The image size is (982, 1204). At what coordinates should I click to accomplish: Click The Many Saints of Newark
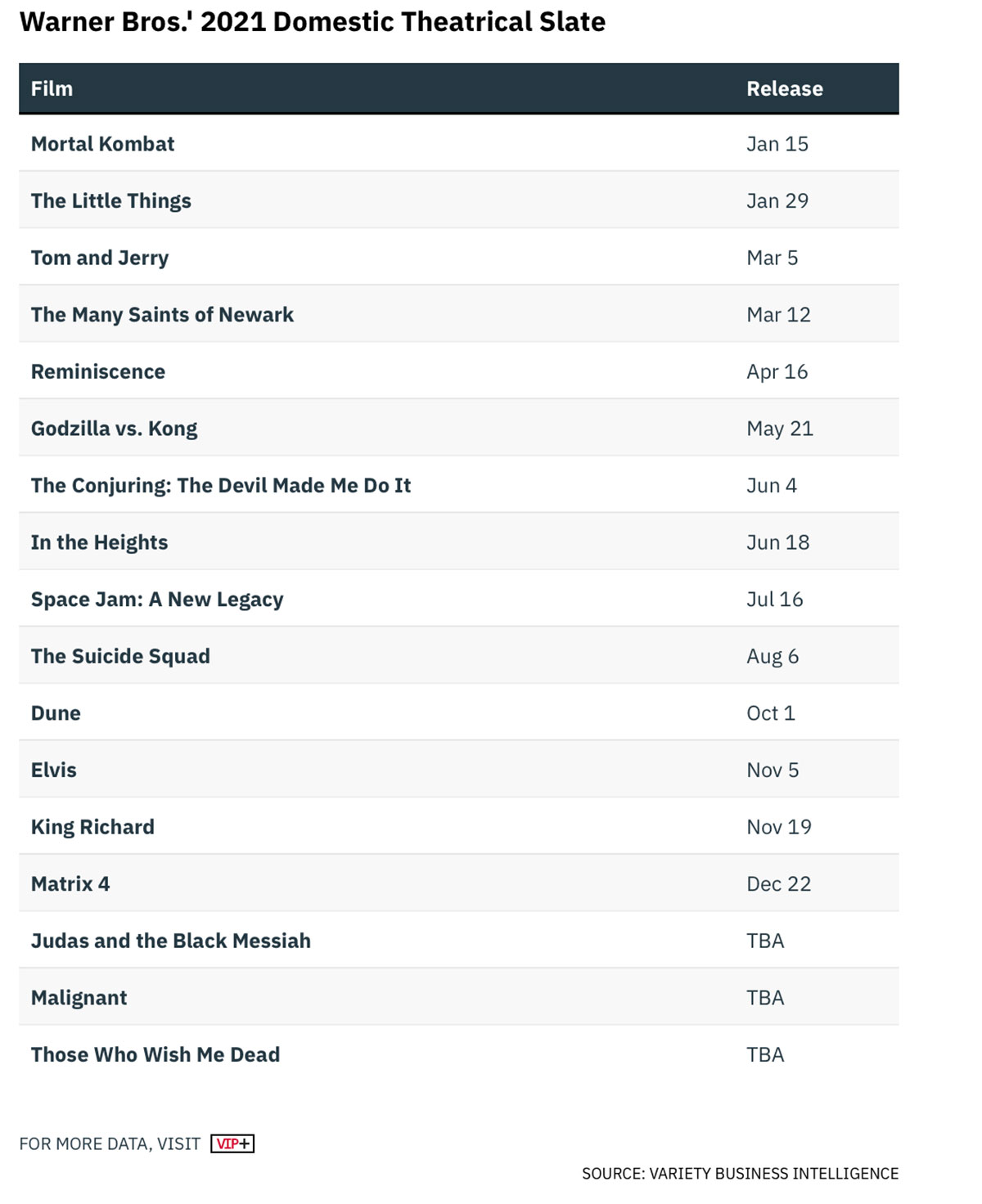[x=162, y=314]
